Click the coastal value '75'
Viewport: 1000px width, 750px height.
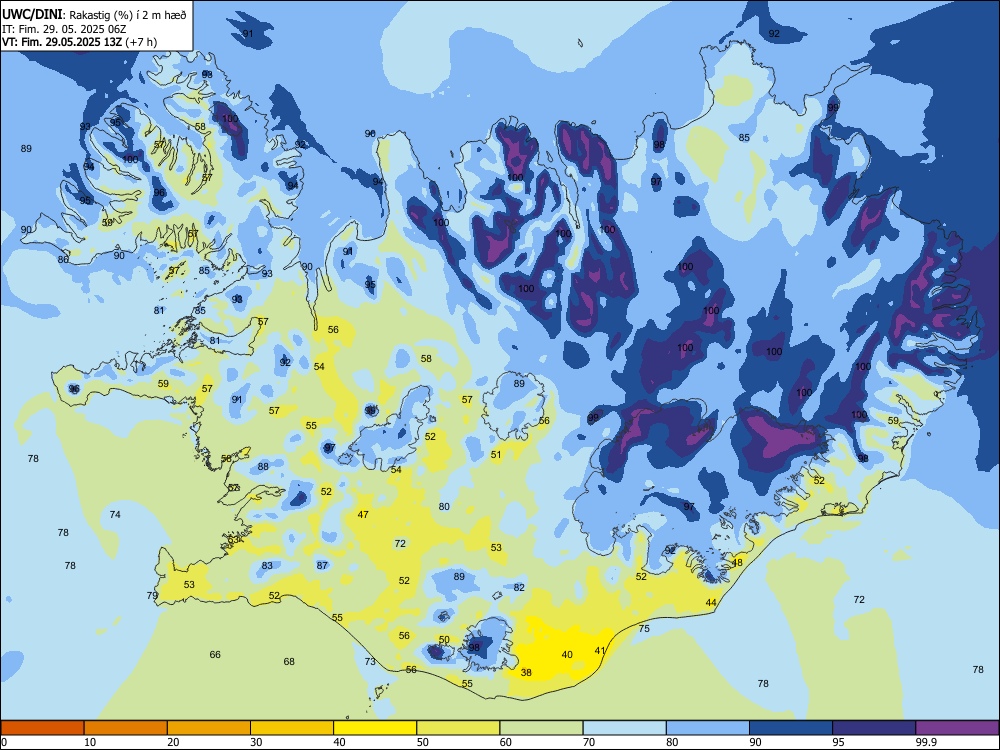[x=644, y=628]
